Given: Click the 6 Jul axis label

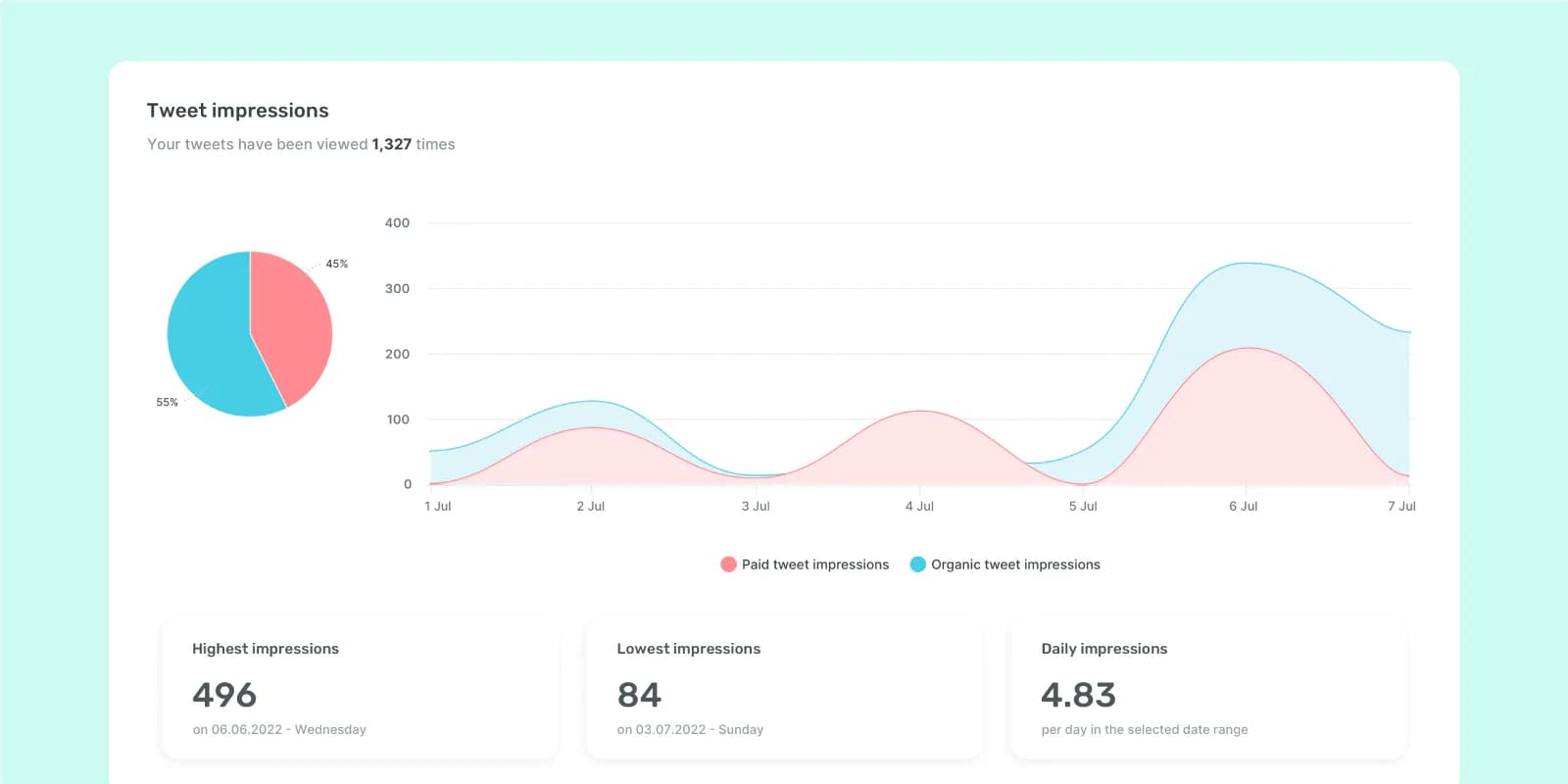Looking at the screenshot, I should click(x=1244, y=506).
